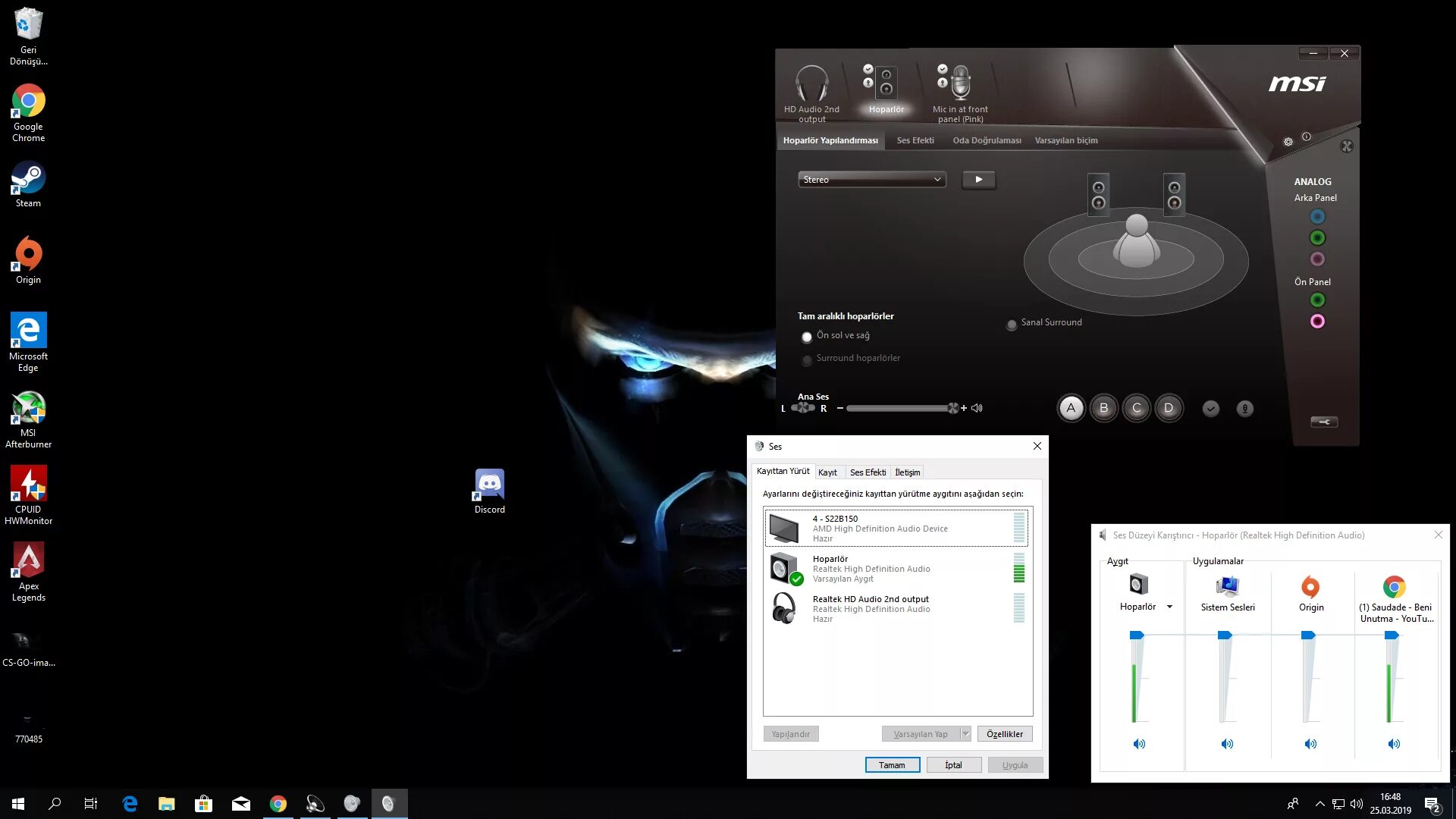
Task: Select Ön sol ve sağ radio button
Action: click(x=807, y=336)
